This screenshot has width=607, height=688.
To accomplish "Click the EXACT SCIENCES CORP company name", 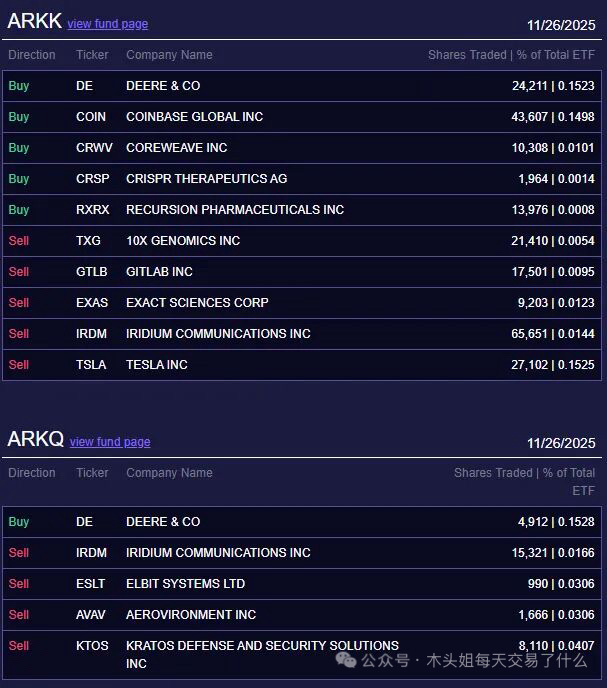I will 198,303.
